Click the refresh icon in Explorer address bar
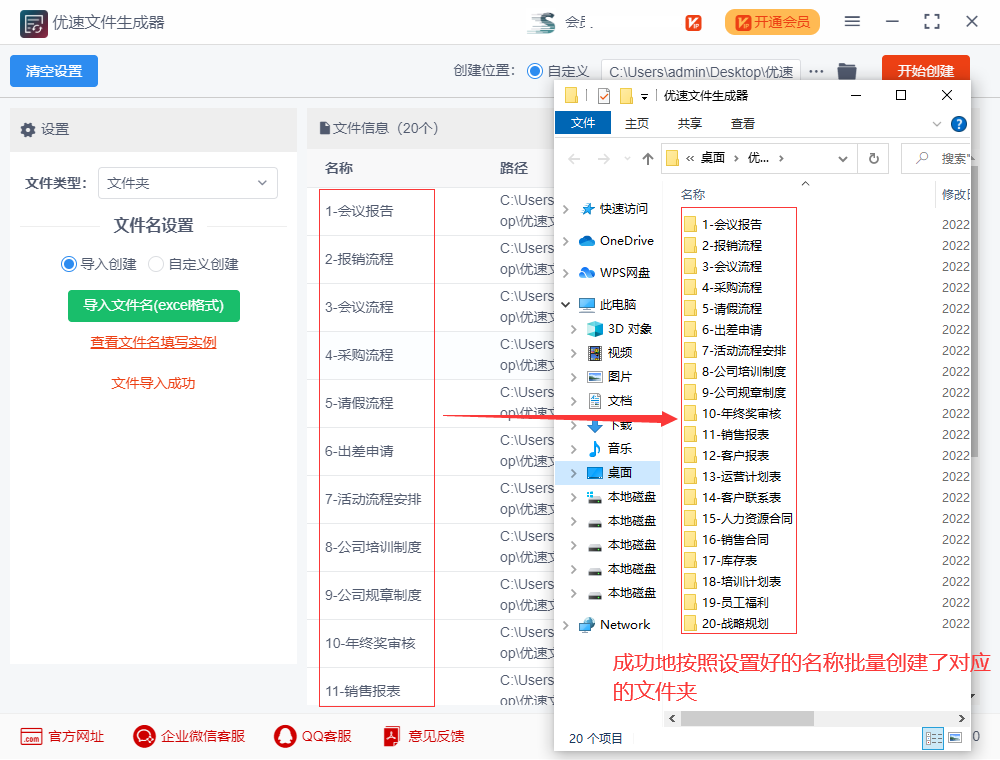Viewport: 1000px width, 760px height. click(x=871, y=159)
